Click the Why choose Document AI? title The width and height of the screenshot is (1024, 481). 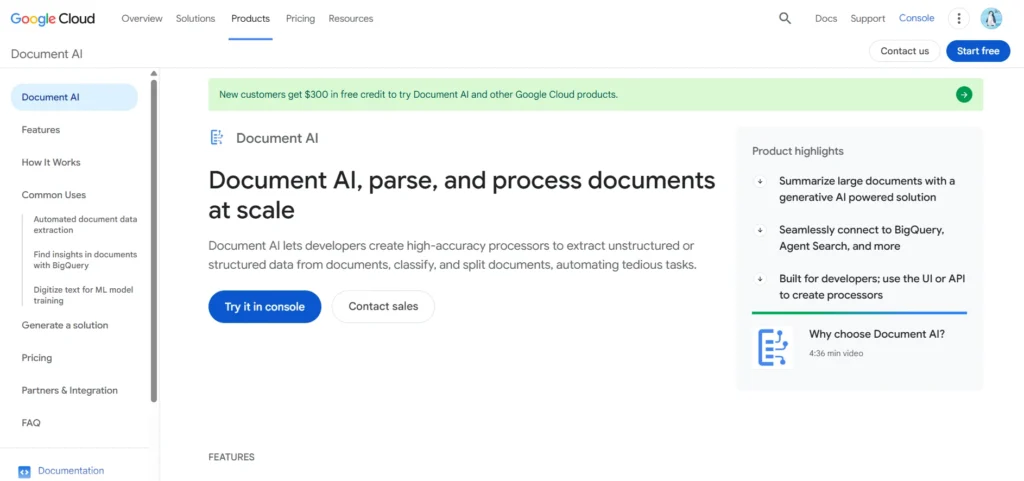point(876,334)
